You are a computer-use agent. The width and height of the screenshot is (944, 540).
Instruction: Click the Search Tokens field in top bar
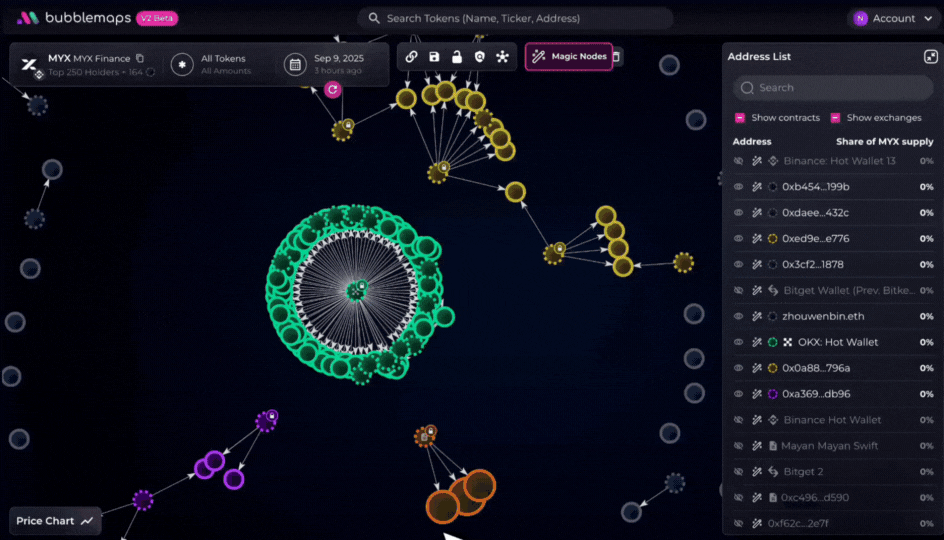point(515,18)
